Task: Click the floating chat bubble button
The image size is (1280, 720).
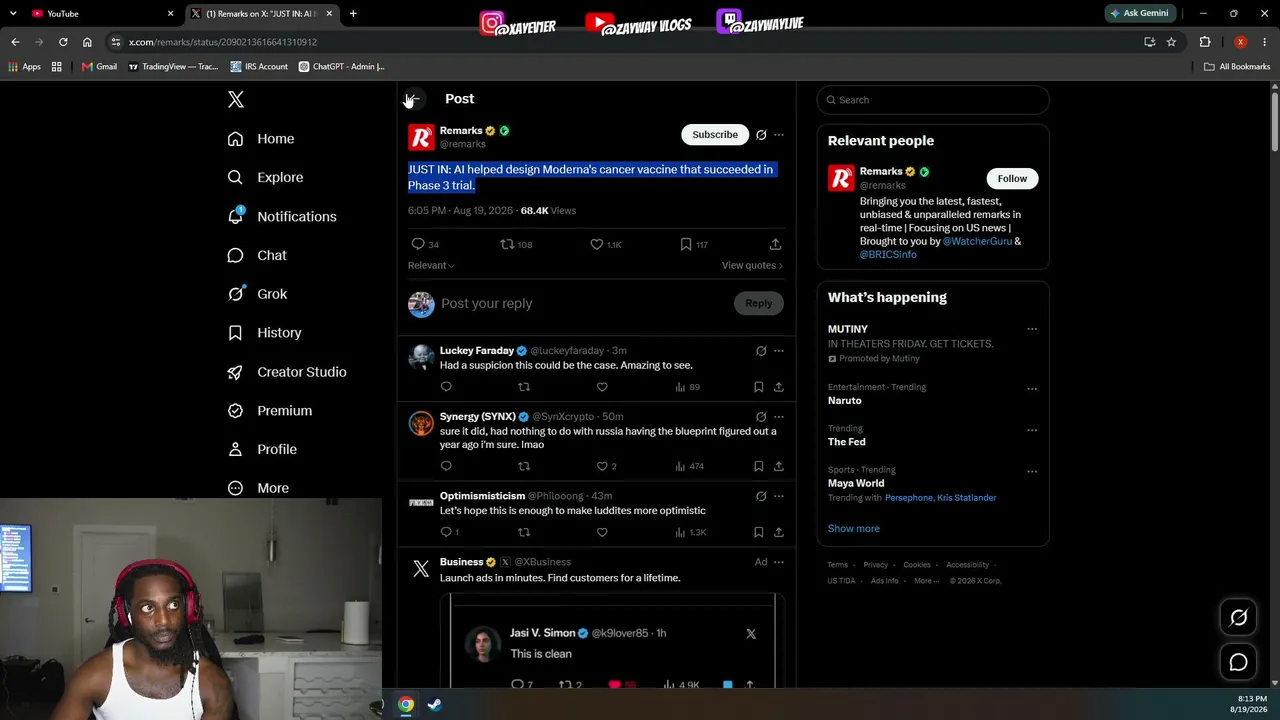Action: (x=1238, y=662)
